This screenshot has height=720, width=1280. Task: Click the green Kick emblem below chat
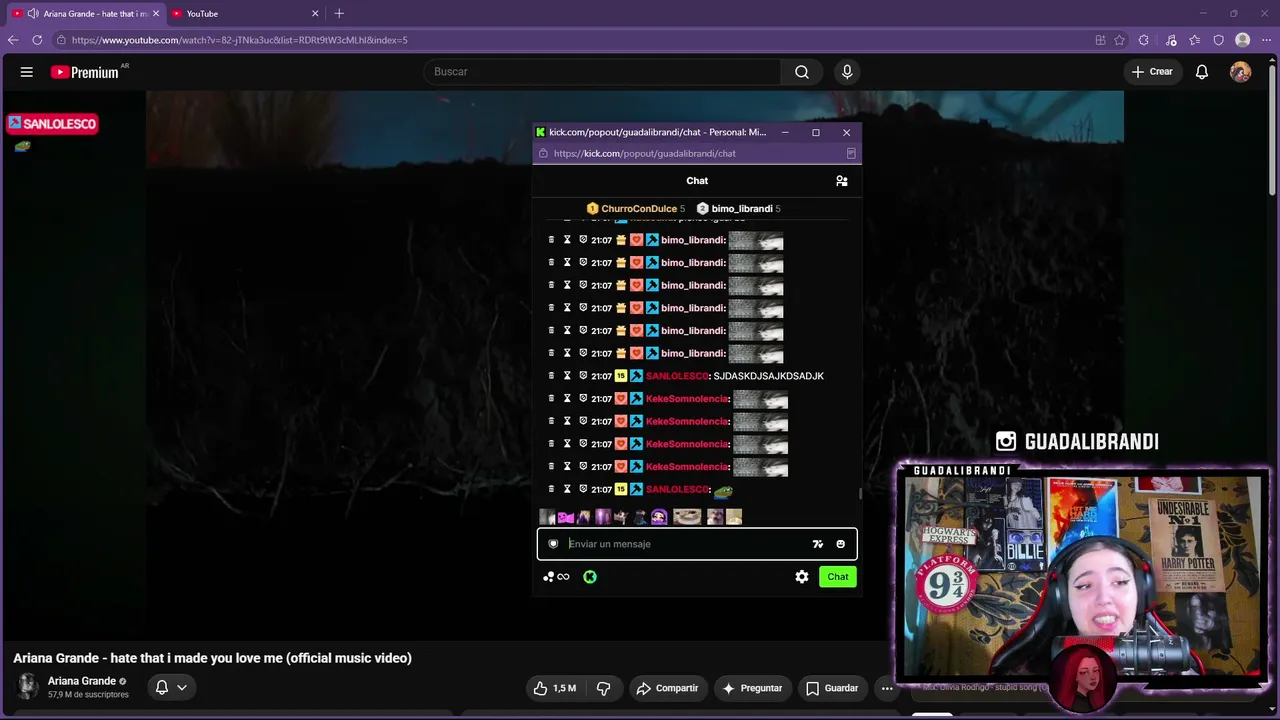(x=590, y=577)
